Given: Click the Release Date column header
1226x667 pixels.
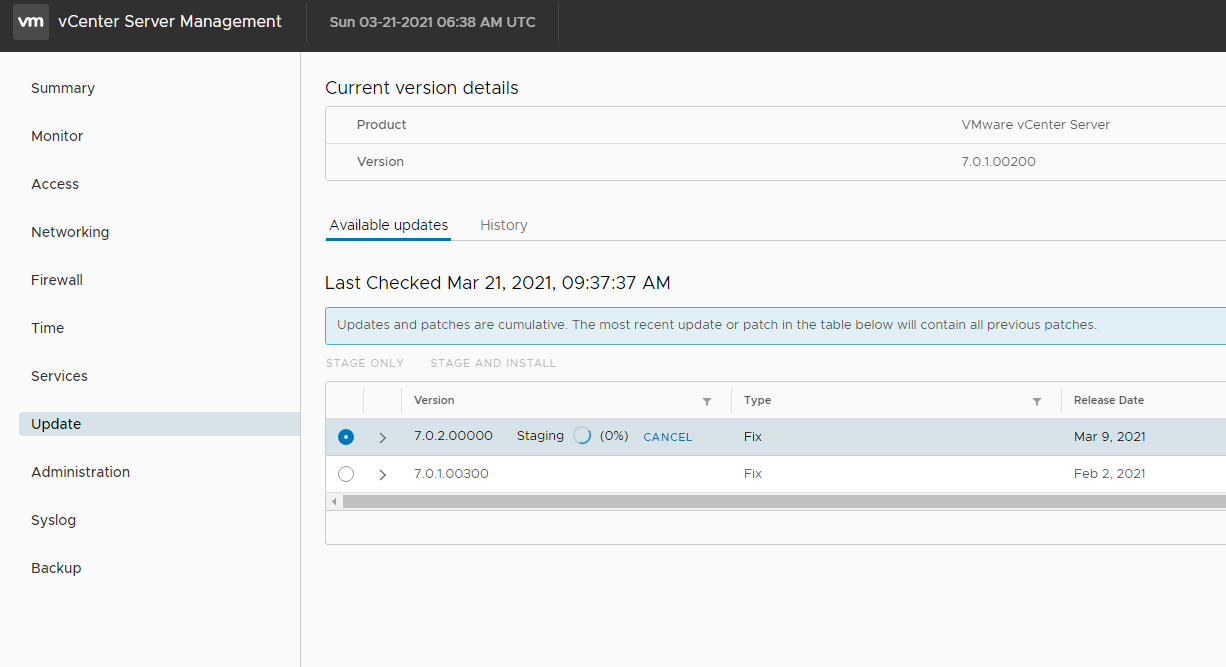Looking at the screenshot, I should click(1109, 400).
